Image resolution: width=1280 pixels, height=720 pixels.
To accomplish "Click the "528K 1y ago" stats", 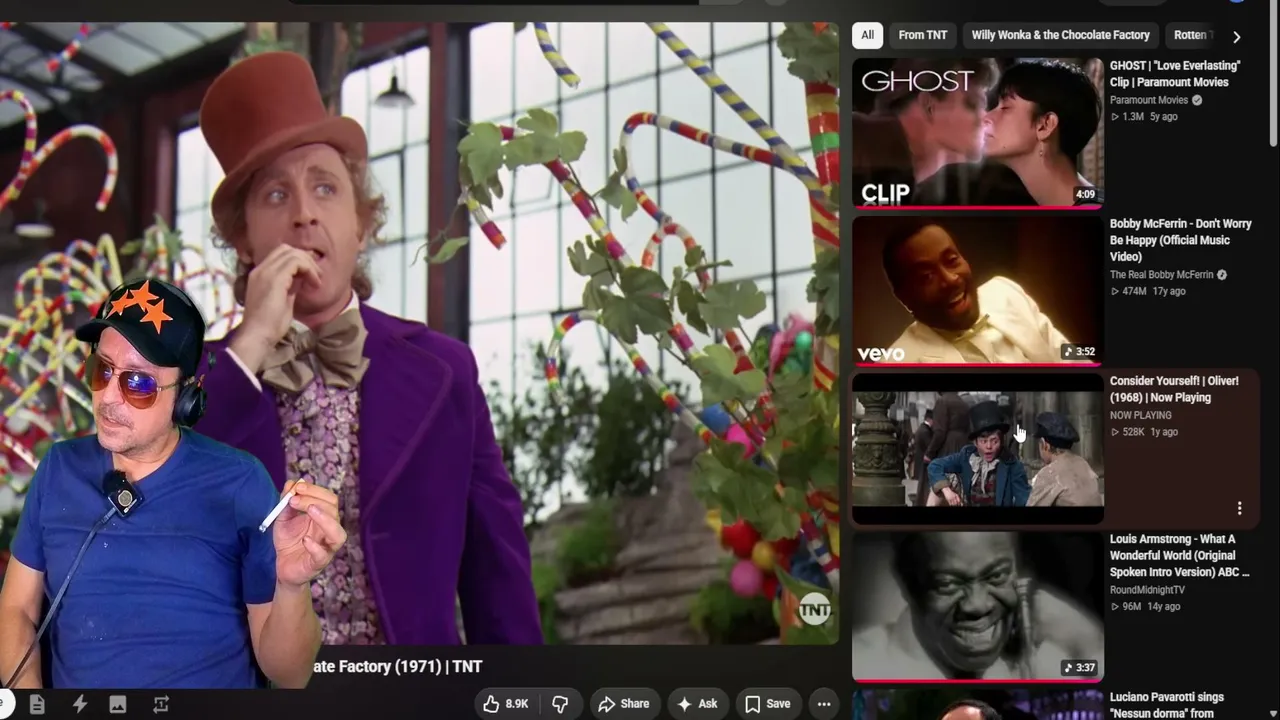I will (1144, 432).
